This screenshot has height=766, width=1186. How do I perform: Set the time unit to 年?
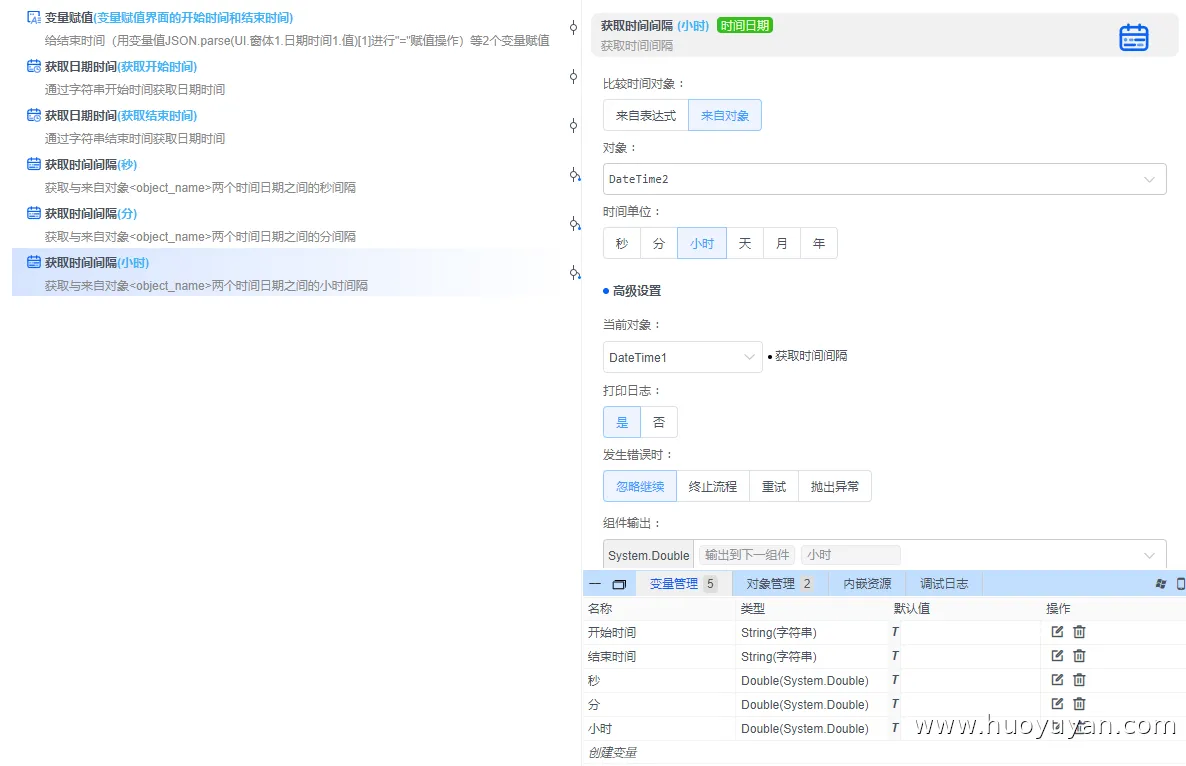click(x=819, y=243)
